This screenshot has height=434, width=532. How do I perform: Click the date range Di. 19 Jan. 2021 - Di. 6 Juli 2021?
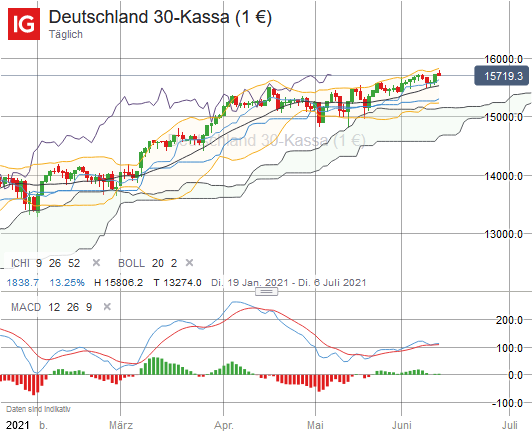coord(289,282)
